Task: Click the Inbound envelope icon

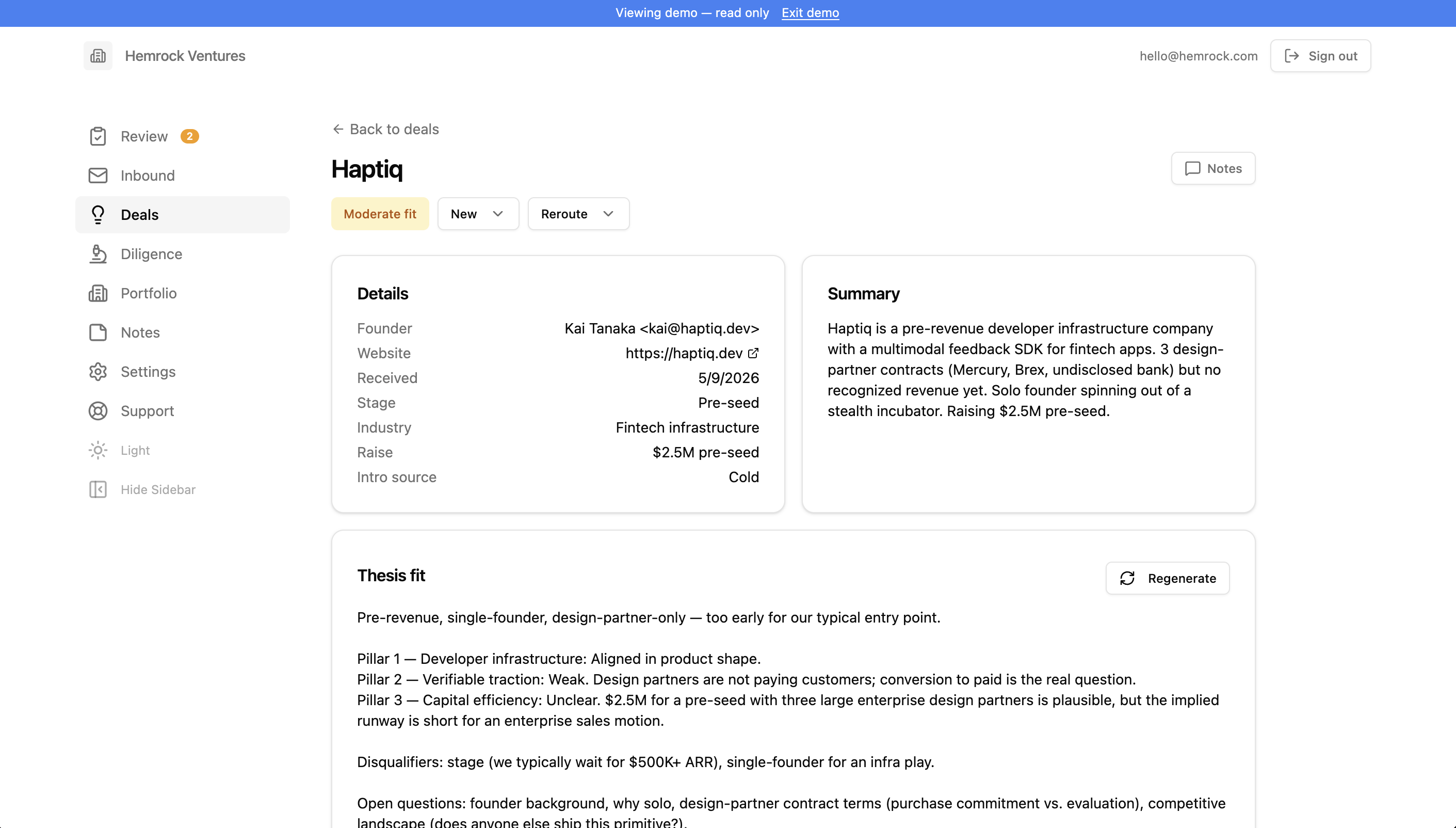Action: click(x=98, y=176)
